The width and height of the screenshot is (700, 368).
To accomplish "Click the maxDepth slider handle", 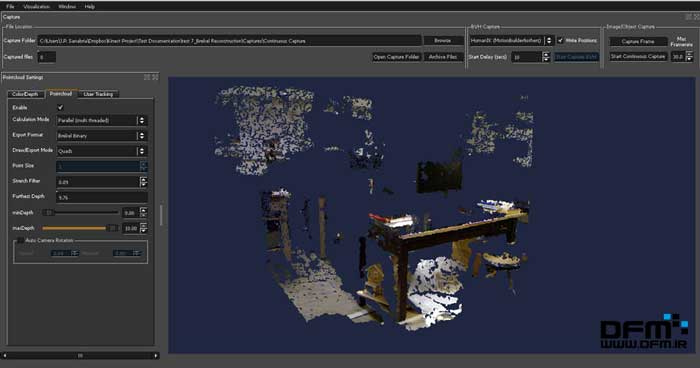I will (113, 228).
